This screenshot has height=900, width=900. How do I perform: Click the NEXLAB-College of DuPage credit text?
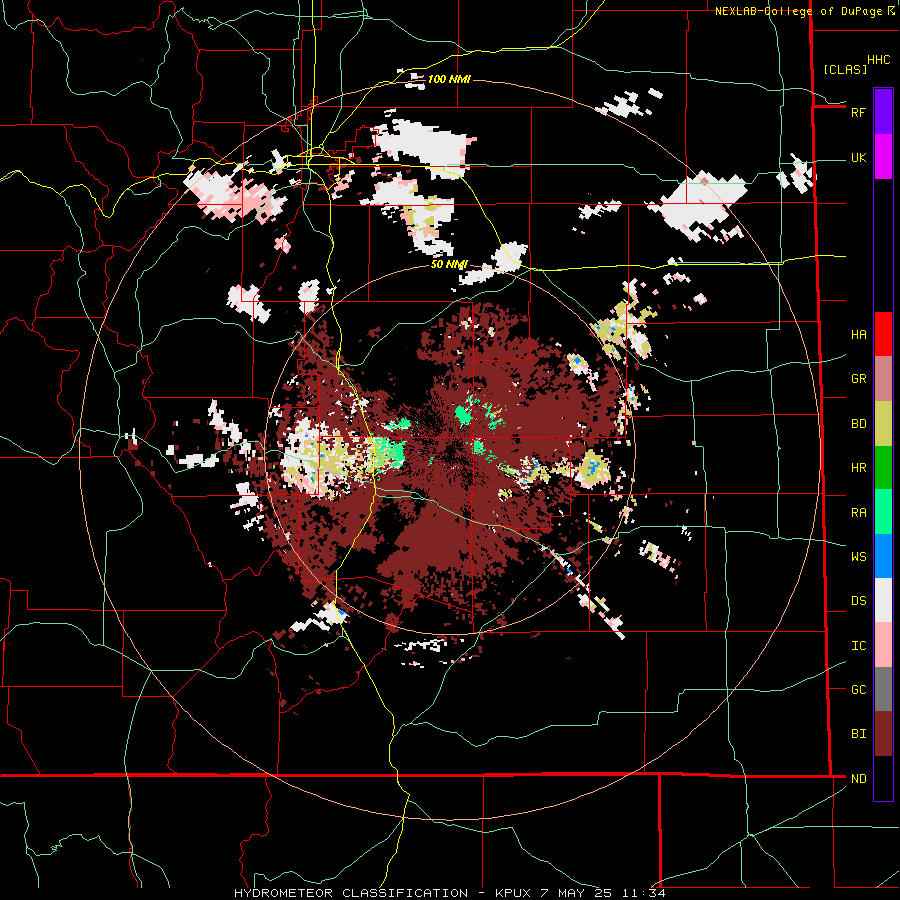coord(798,11)
